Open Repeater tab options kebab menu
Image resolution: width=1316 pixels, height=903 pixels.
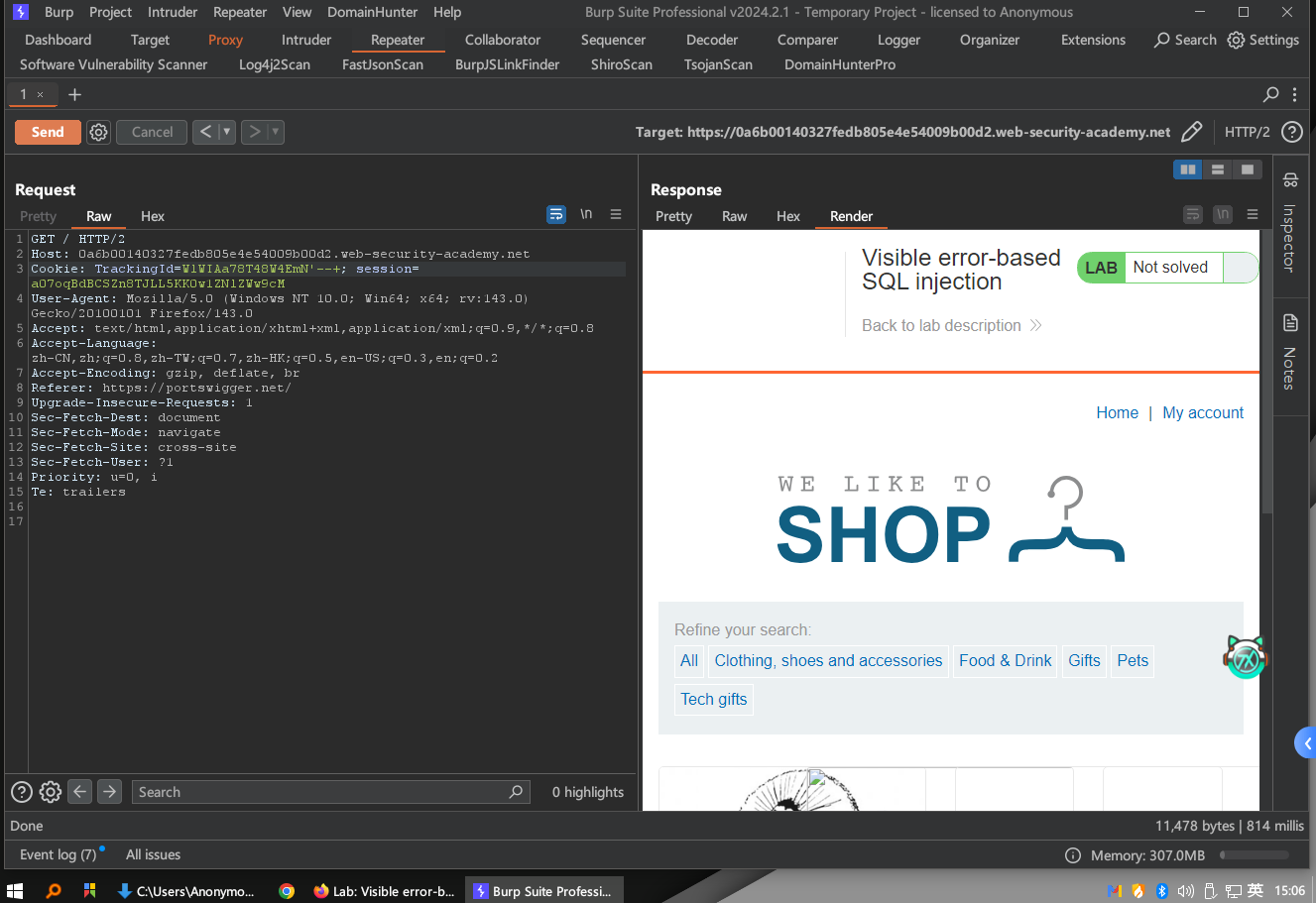1294,94
